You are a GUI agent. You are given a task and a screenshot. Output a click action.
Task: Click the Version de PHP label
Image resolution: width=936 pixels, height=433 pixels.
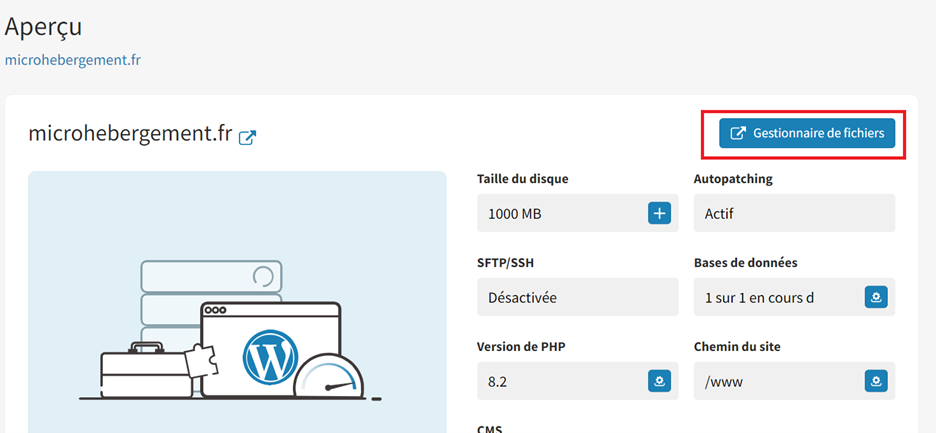click(x=521, y=346)
